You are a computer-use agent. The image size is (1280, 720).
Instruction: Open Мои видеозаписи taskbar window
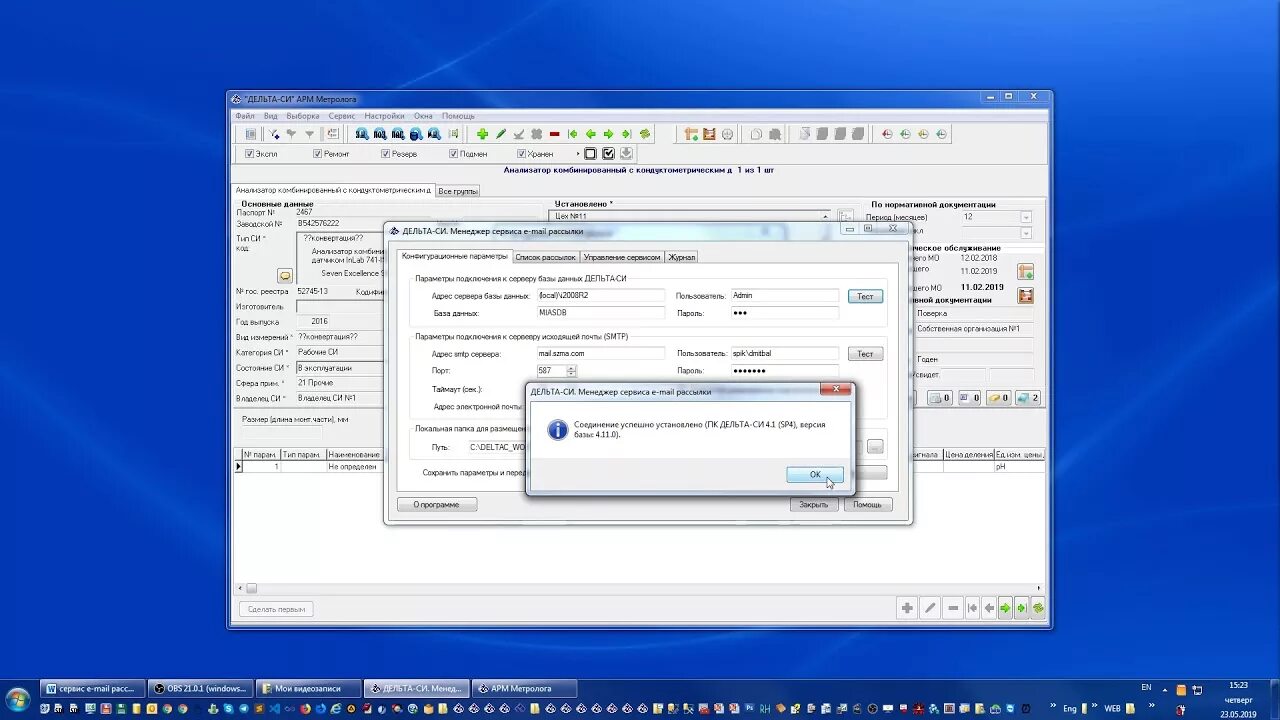pyautogui.click(x=307, y=688)
